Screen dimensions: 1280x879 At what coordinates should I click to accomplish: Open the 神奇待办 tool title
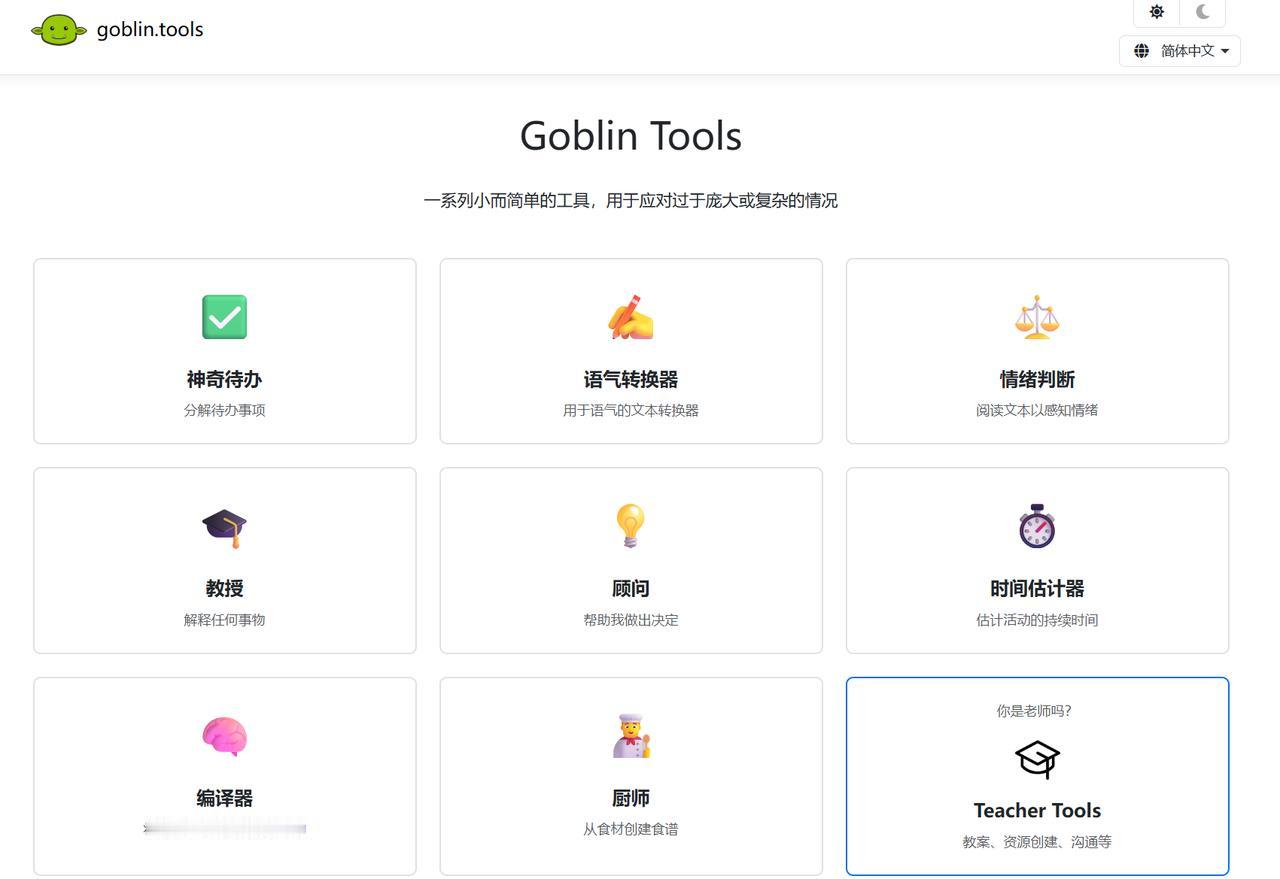pos(224,379)
